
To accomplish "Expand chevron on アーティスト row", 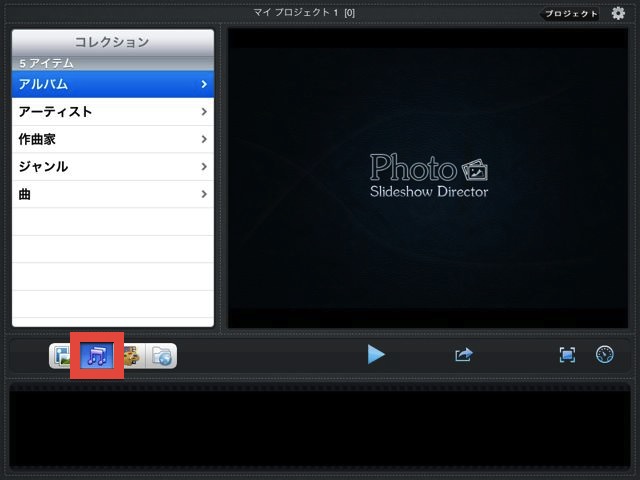I will point(204,111).
